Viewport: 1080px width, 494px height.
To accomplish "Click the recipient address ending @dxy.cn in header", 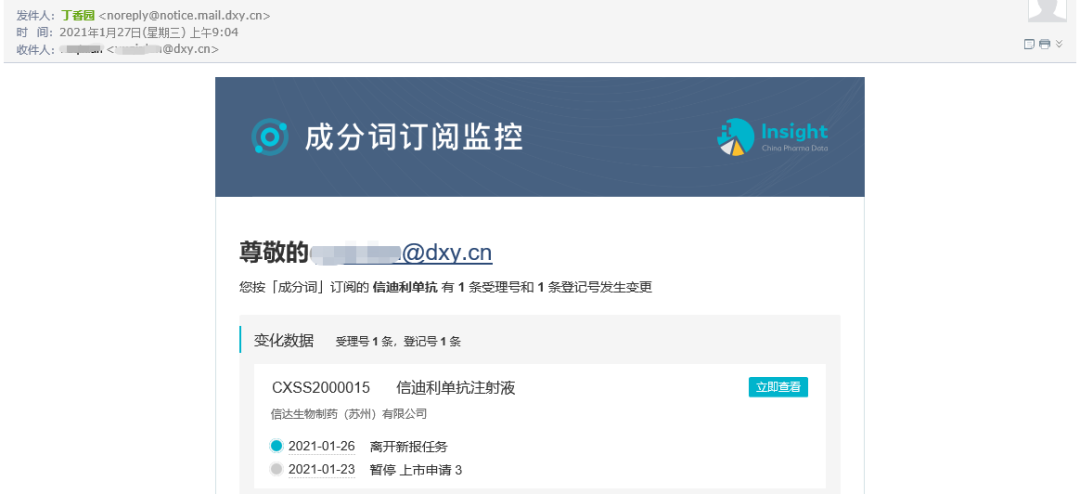I will click(x=163, y=49).
